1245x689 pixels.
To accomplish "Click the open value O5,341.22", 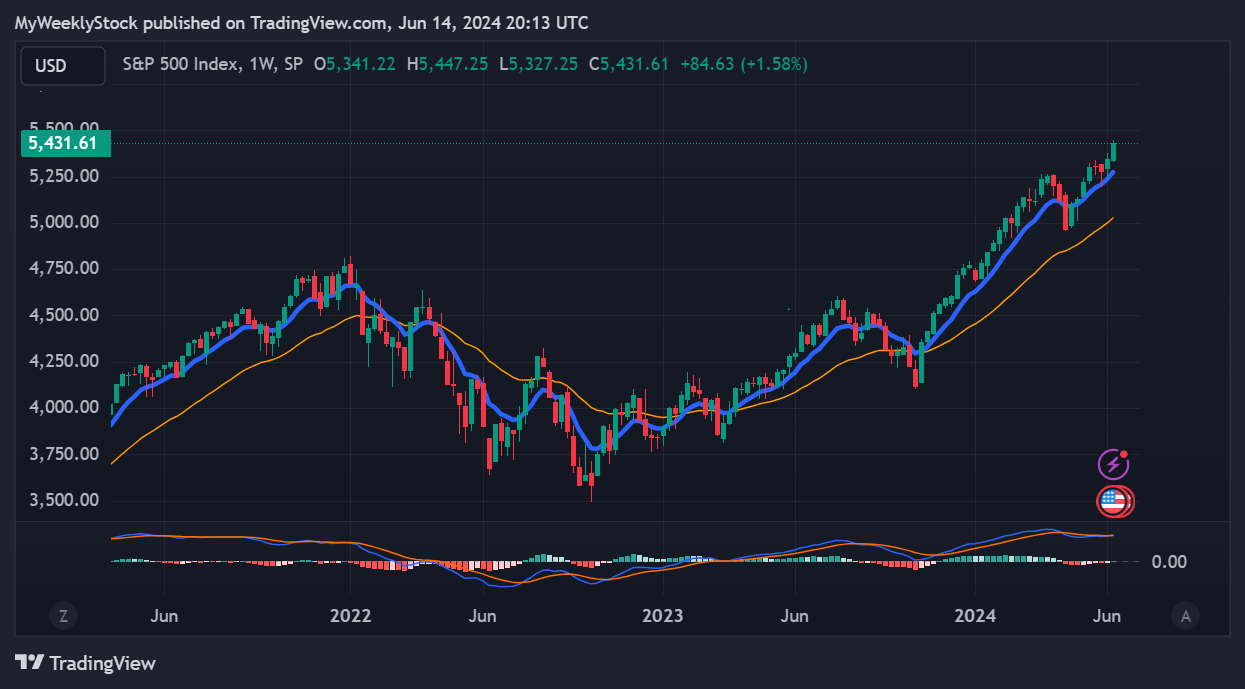I will coord(357,64).
